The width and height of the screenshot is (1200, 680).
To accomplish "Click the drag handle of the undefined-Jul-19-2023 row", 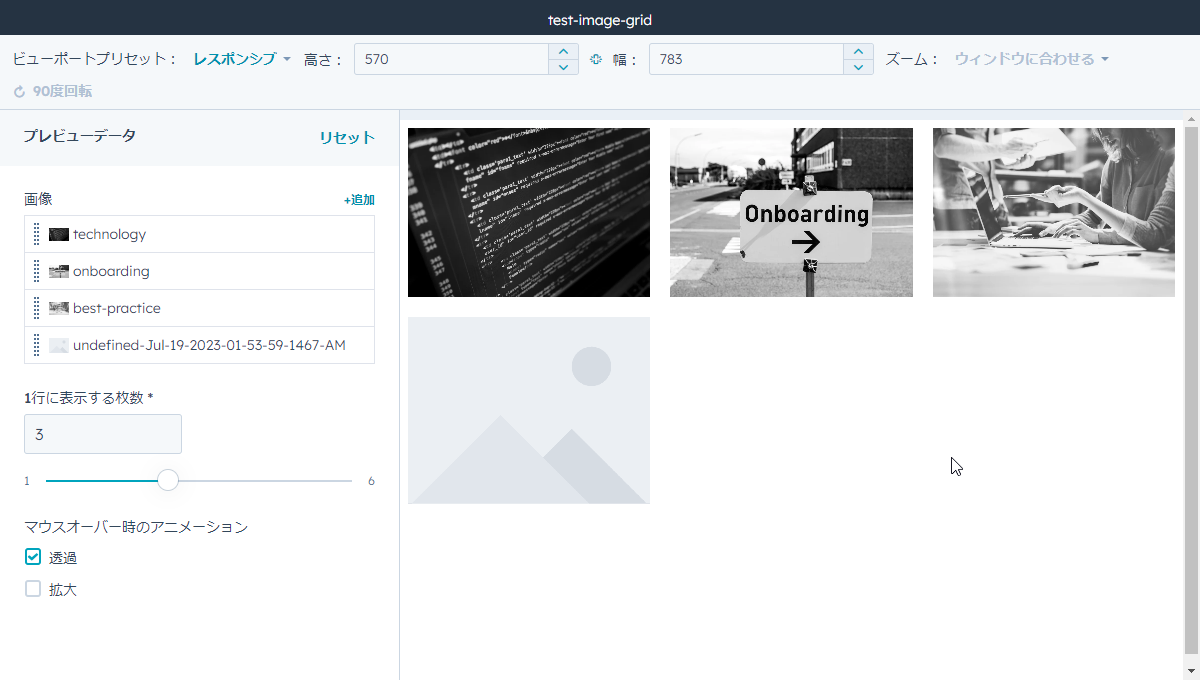I will [37, 345].
